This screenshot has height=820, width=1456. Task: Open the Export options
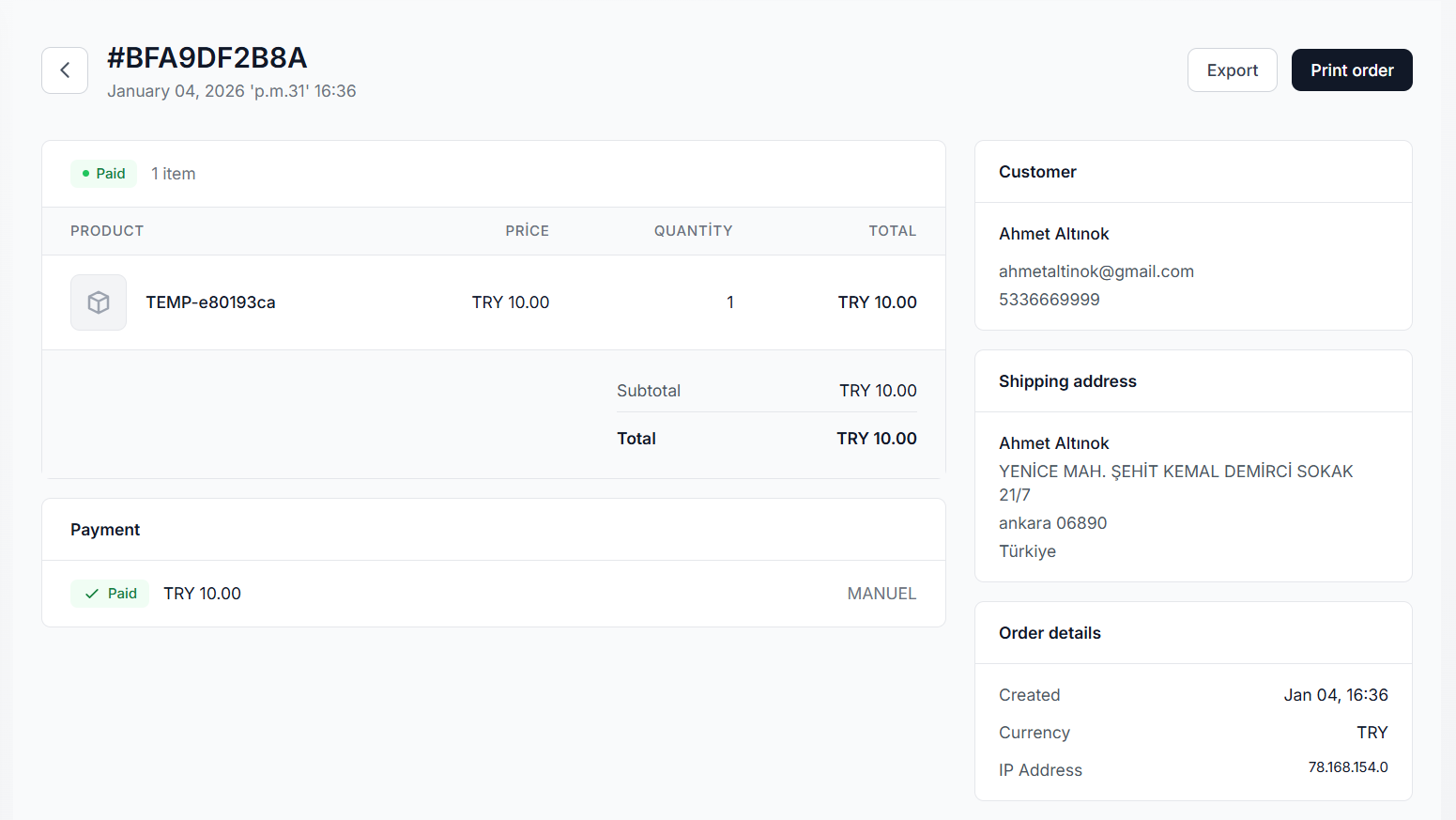(x=1232, y=70)
